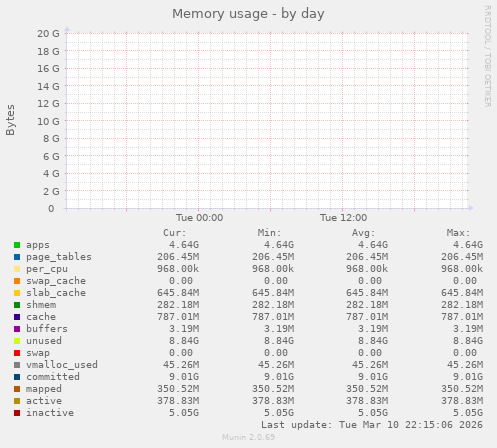Screen dimensions: 497x448
Task: Click the red swap legend swatch
Action: click(17, 353)
